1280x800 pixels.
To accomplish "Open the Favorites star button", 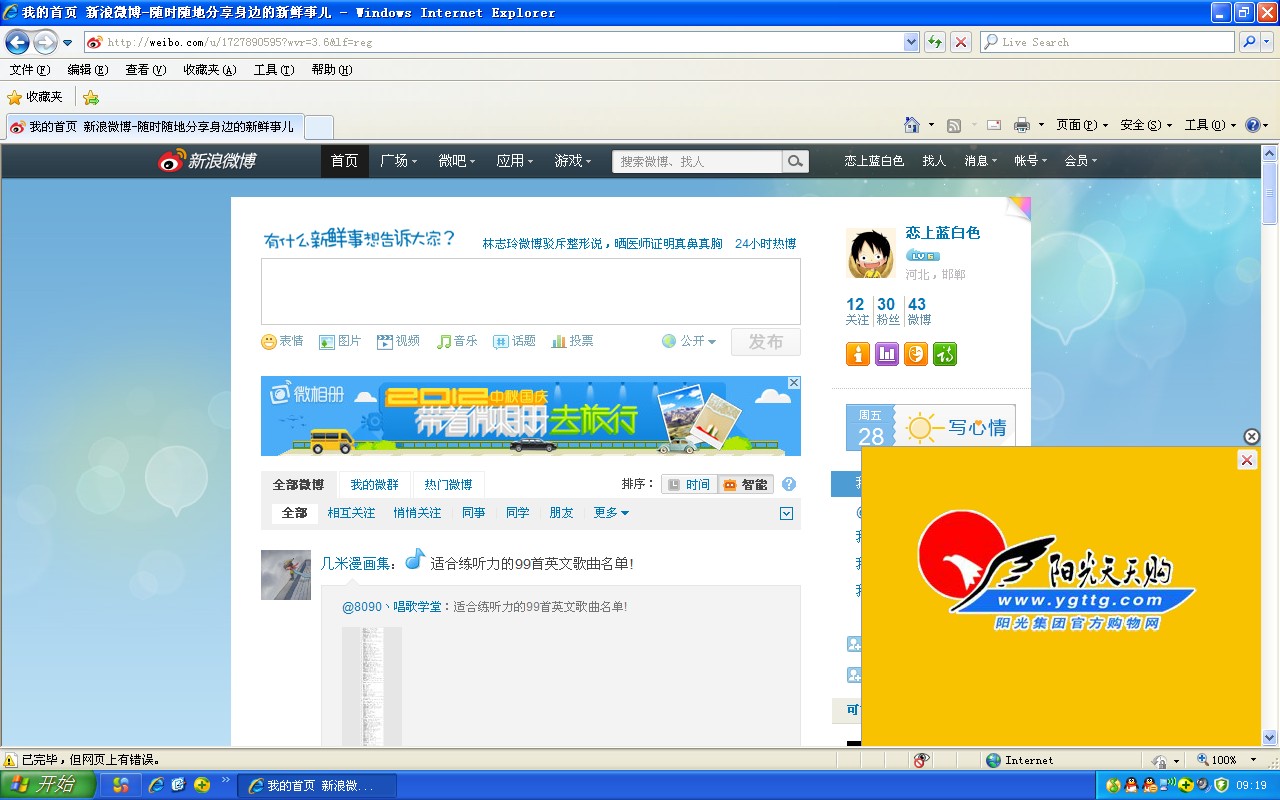I will [35, 97].
